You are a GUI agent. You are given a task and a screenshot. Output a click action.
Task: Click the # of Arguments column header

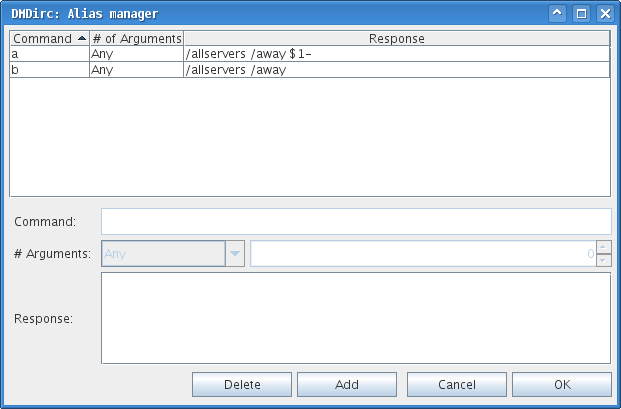click(137, 38)
